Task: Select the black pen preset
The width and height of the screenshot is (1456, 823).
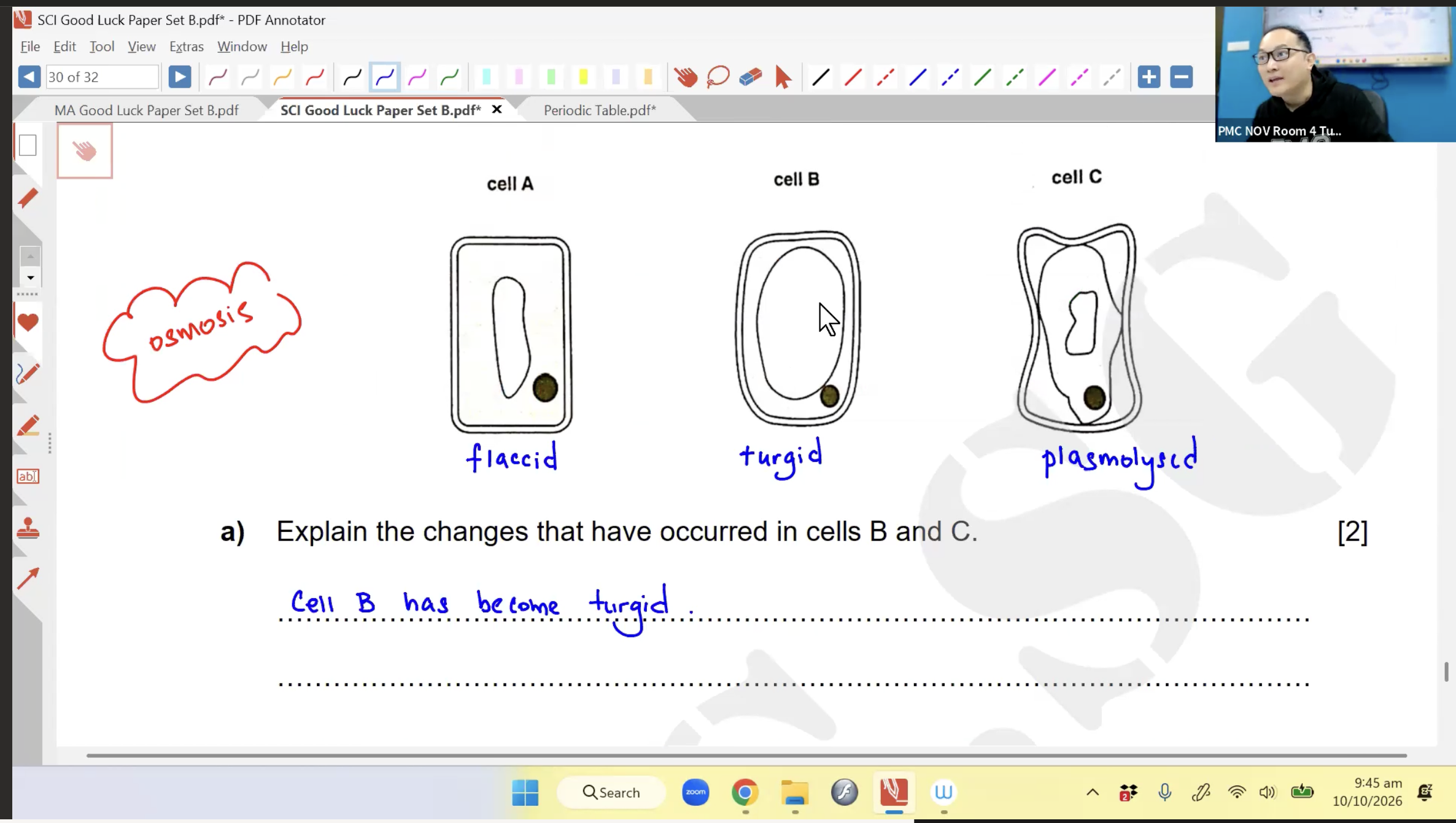Action: point(352,77)
